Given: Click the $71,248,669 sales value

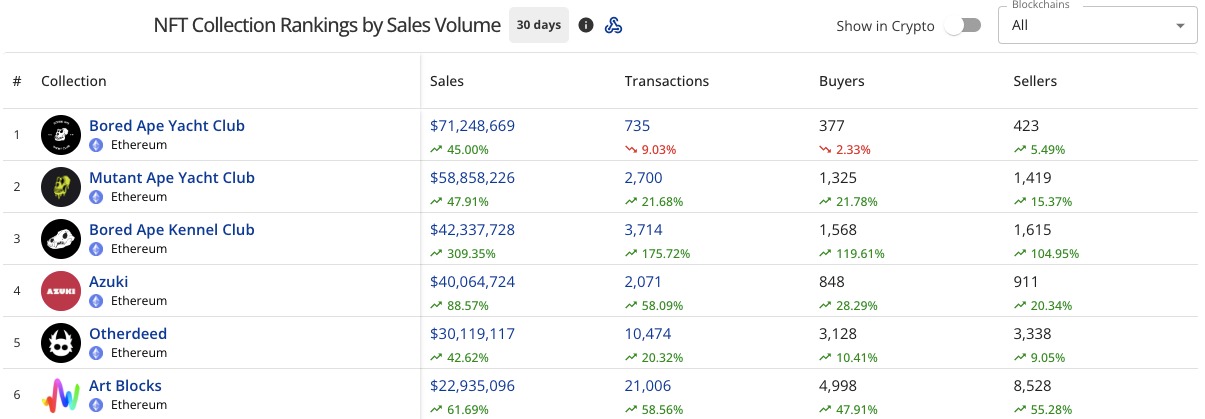Looking at the screenshot, I should (473, 126).
